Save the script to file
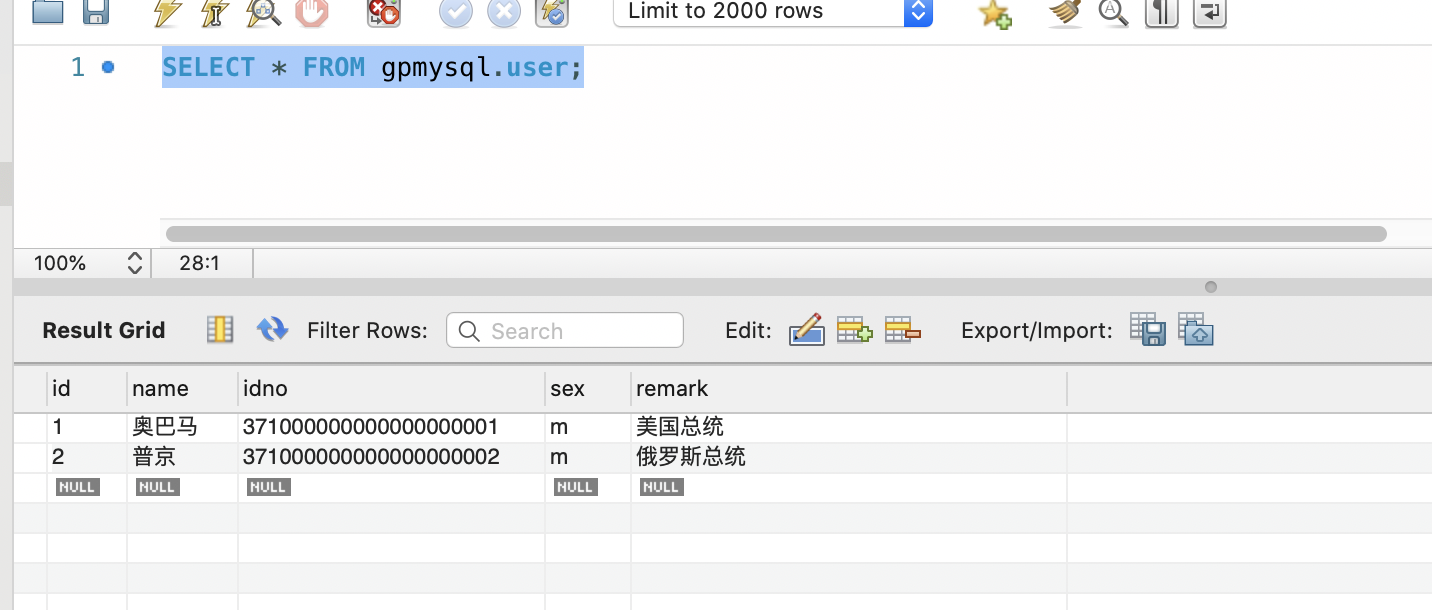 pos(96,12)
